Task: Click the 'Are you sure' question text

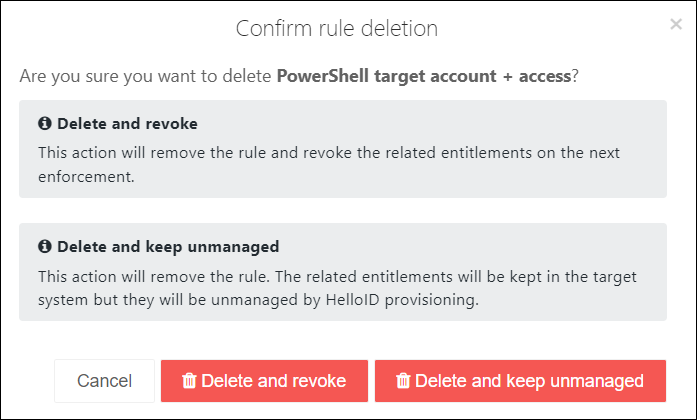Action: 299,76
